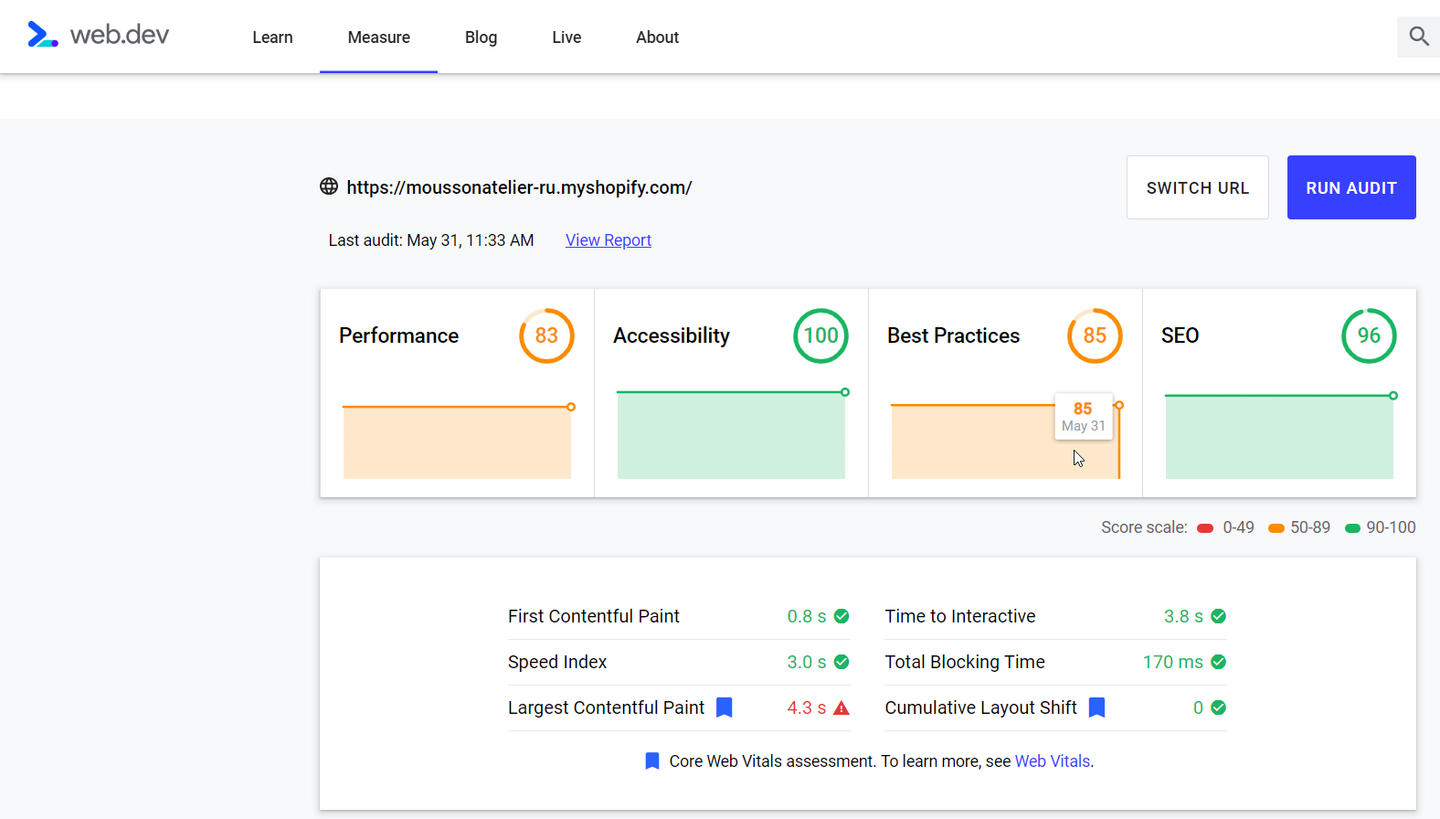The width and height of the screenshot is (1440, 819).
Task: Click the red warning triangle beside 4.3 s
Action: coord(842,708)
